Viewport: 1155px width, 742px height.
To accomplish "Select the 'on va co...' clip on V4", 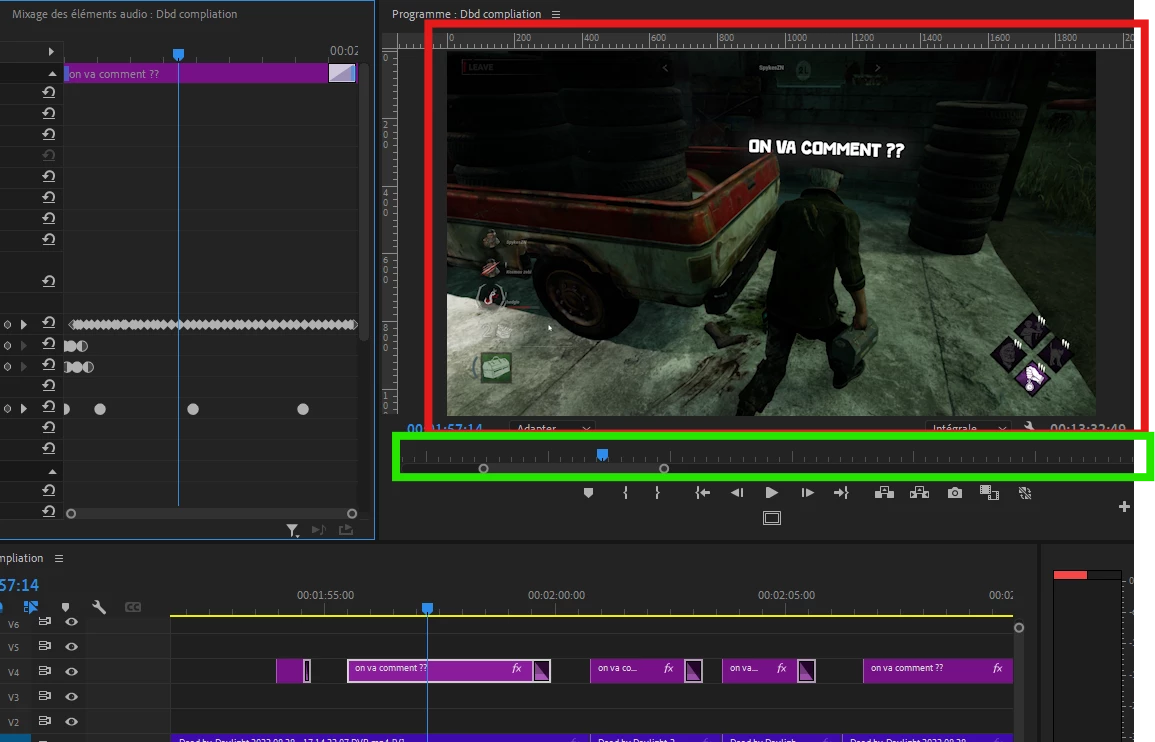I will (636, 671).
